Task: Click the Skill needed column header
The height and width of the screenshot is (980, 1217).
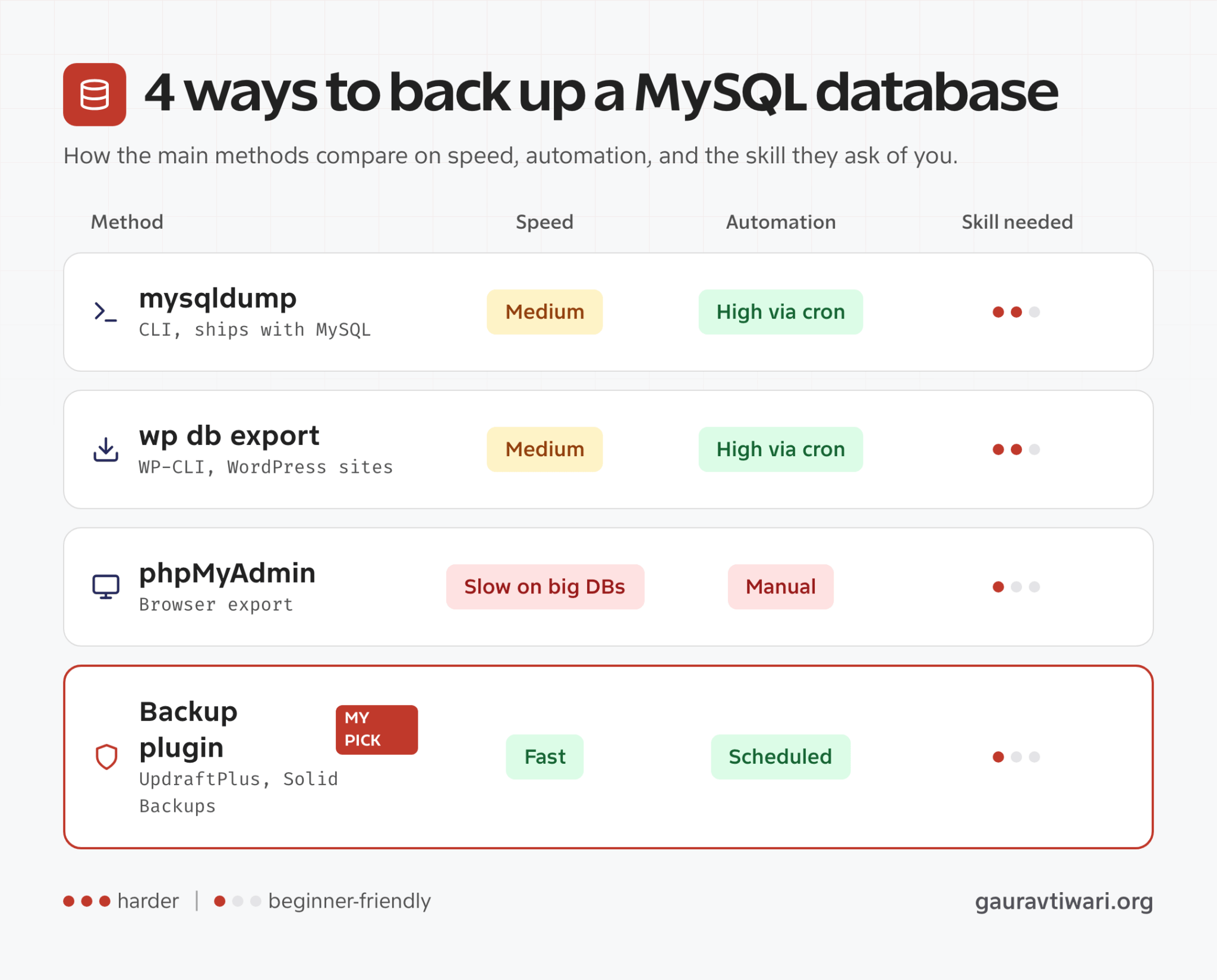Action: pyautogui.click(x=1017, y=222)
